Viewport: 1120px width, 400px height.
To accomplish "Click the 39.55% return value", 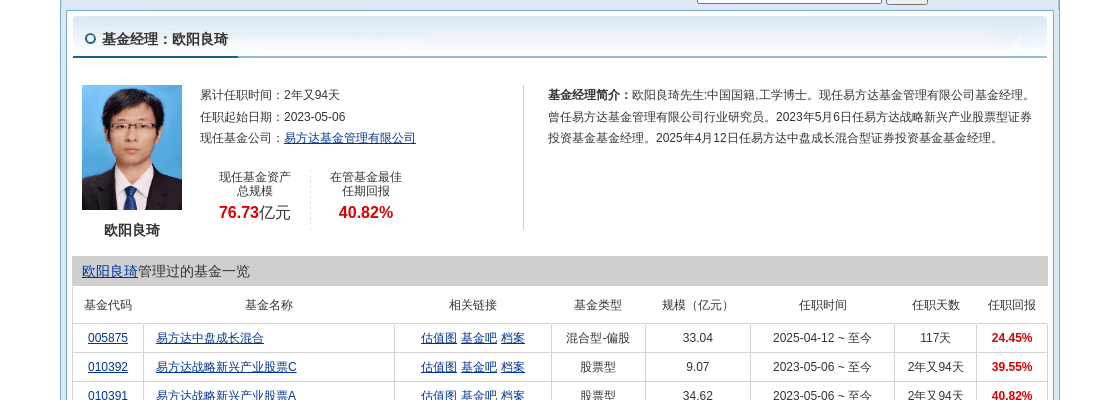I will pos(1012,367).
